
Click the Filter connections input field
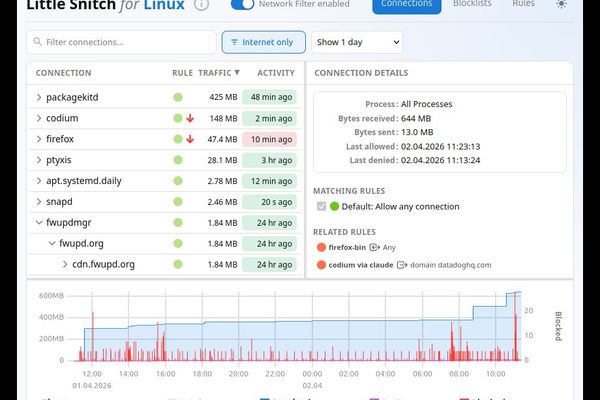click(121, 42)
